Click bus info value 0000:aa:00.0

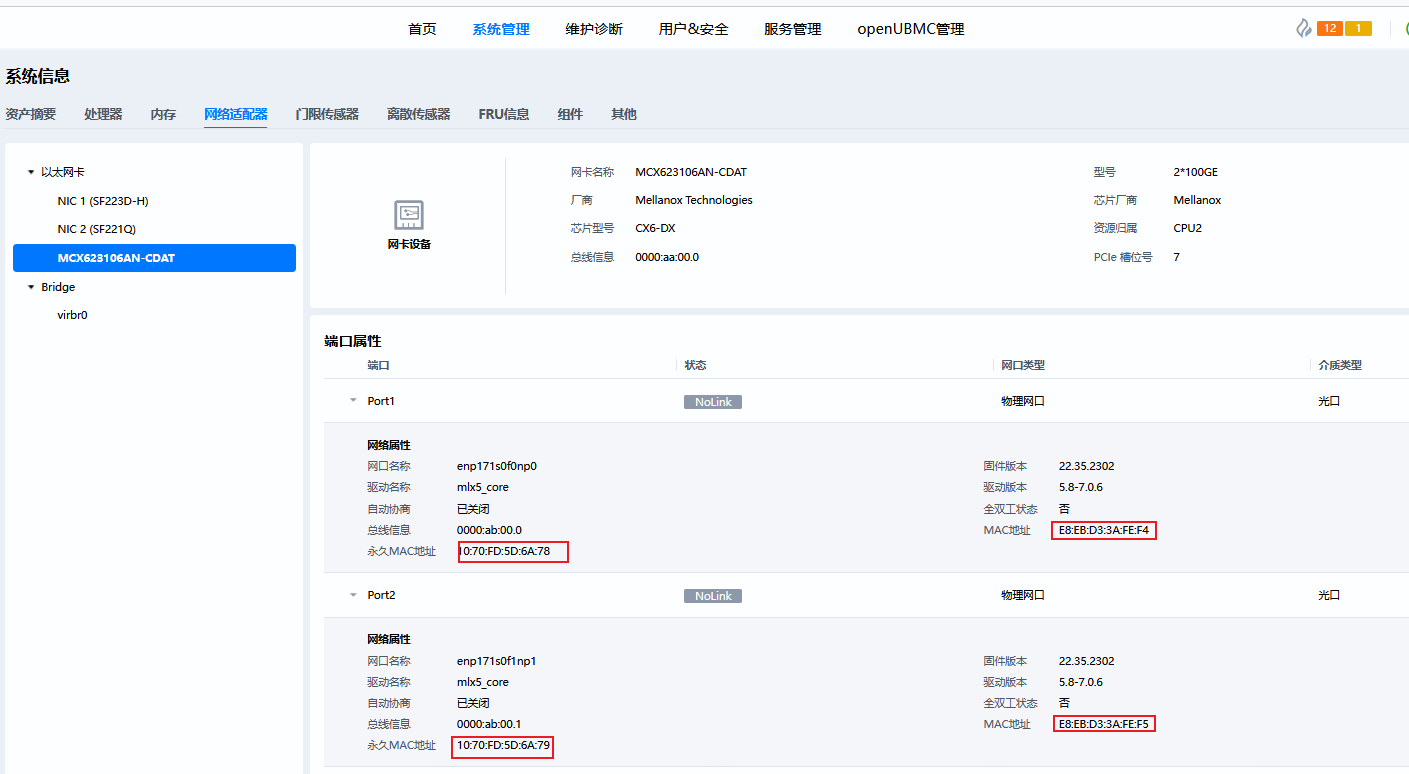tap(667, 257)
